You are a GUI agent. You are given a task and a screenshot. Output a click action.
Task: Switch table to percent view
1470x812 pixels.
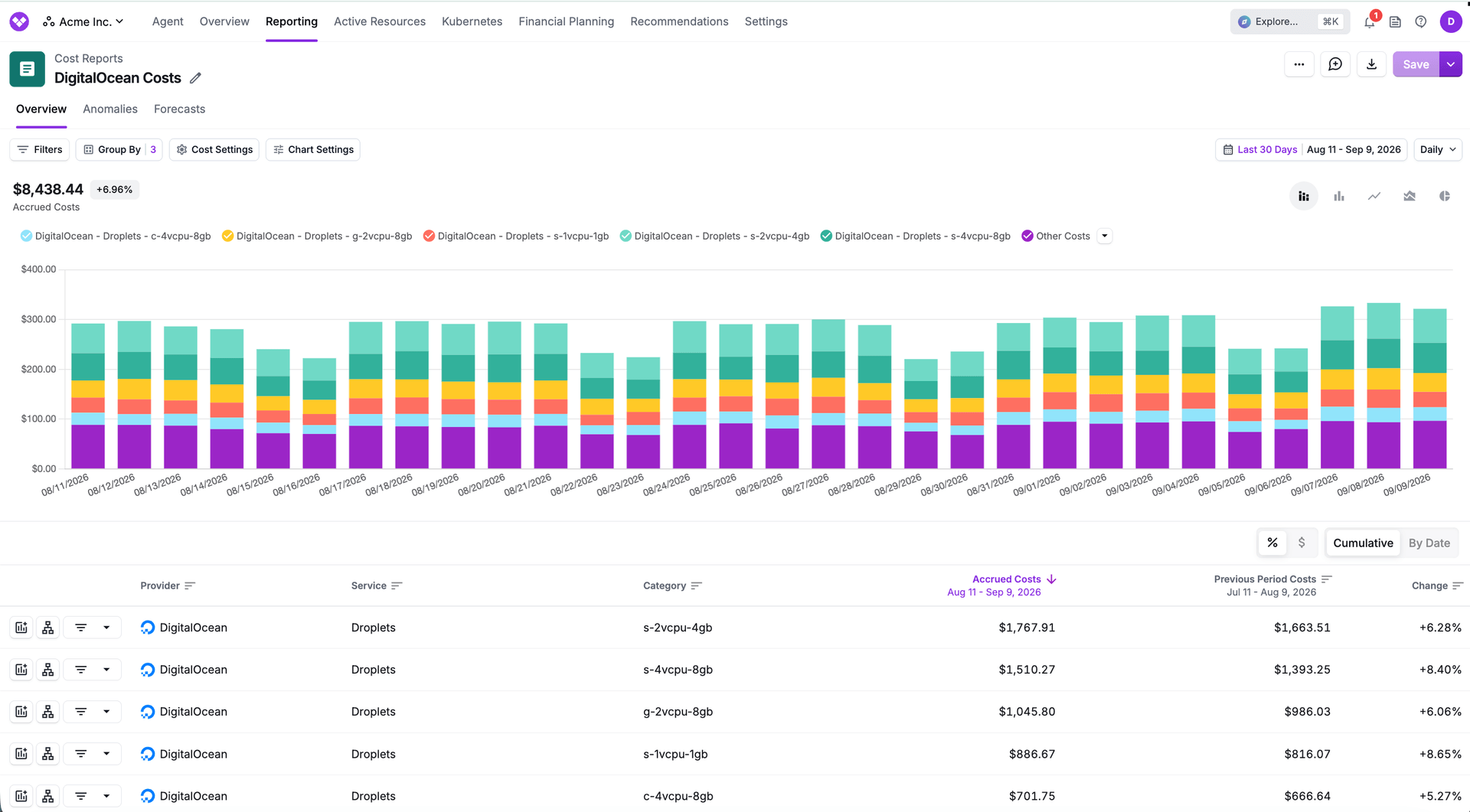(x=1272, y=543)
